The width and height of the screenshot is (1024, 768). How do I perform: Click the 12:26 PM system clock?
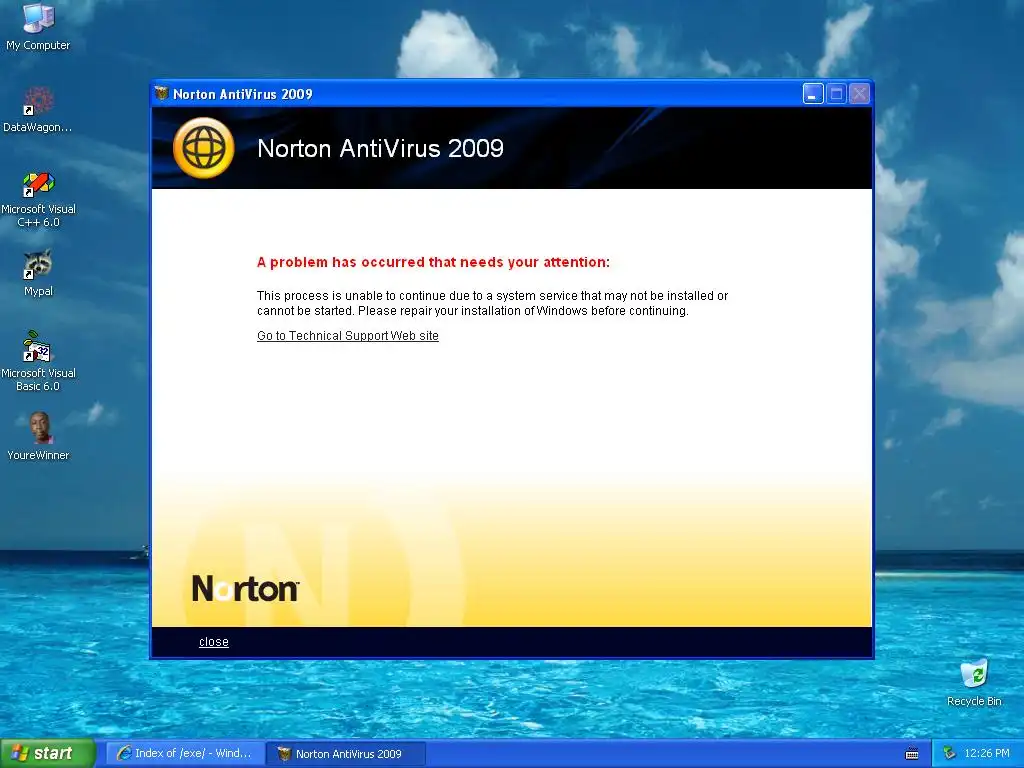tap(987, 754)
